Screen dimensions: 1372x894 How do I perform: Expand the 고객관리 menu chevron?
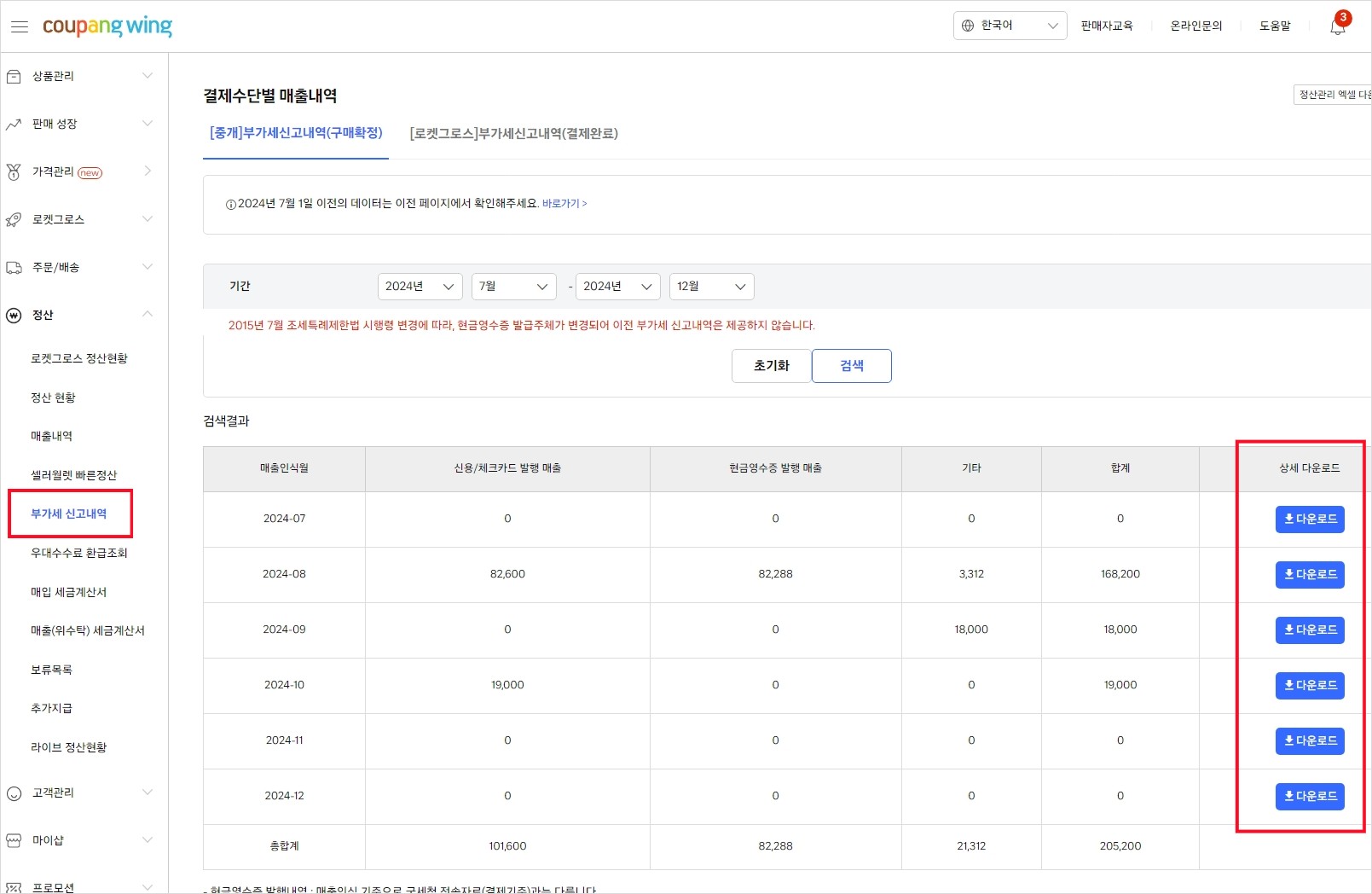coord(148,792)
